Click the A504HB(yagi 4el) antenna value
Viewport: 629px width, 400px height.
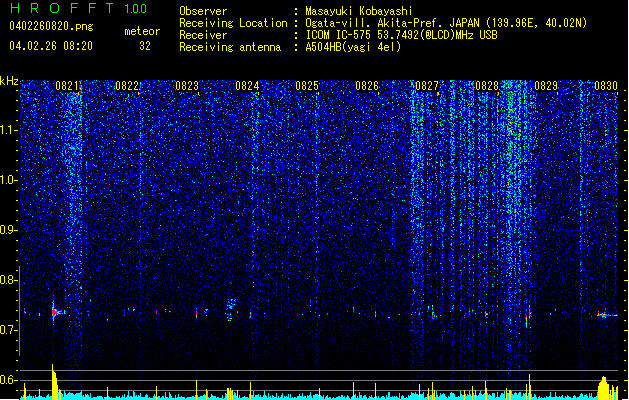[353, 47]
